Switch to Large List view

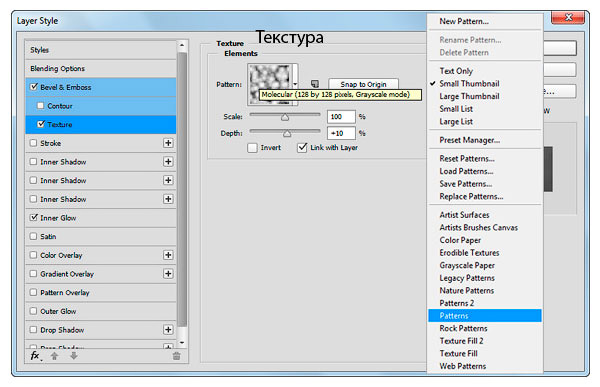tap(456, 122)
